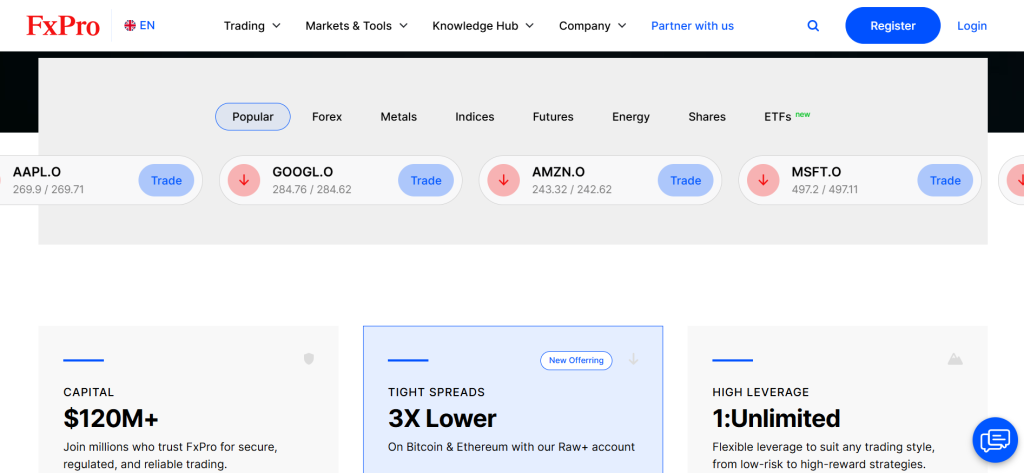Expand the Trading menu
This screenshot has height=473, width=1024.
[252, 26]
